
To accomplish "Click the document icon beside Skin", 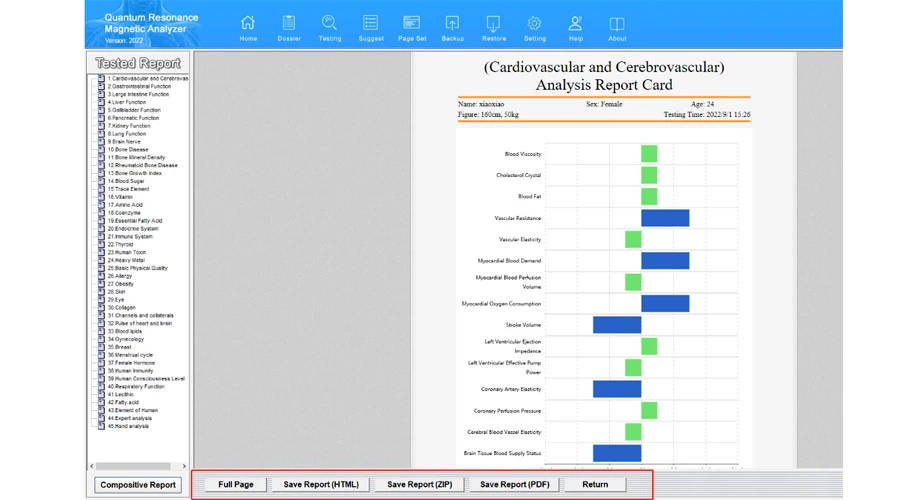I will [101, 292].
